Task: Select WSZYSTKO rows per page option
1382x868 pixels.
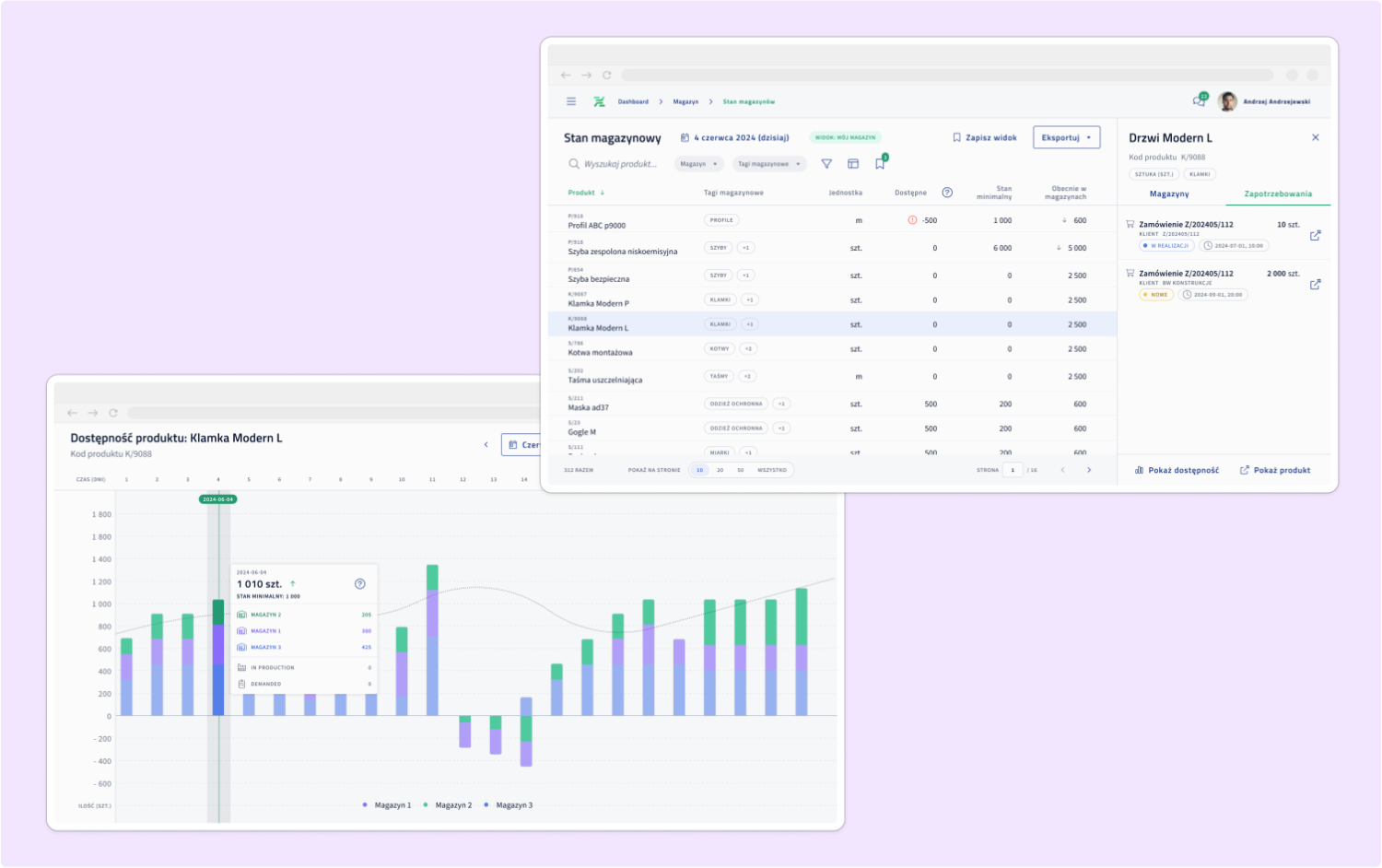Action: 772,470
